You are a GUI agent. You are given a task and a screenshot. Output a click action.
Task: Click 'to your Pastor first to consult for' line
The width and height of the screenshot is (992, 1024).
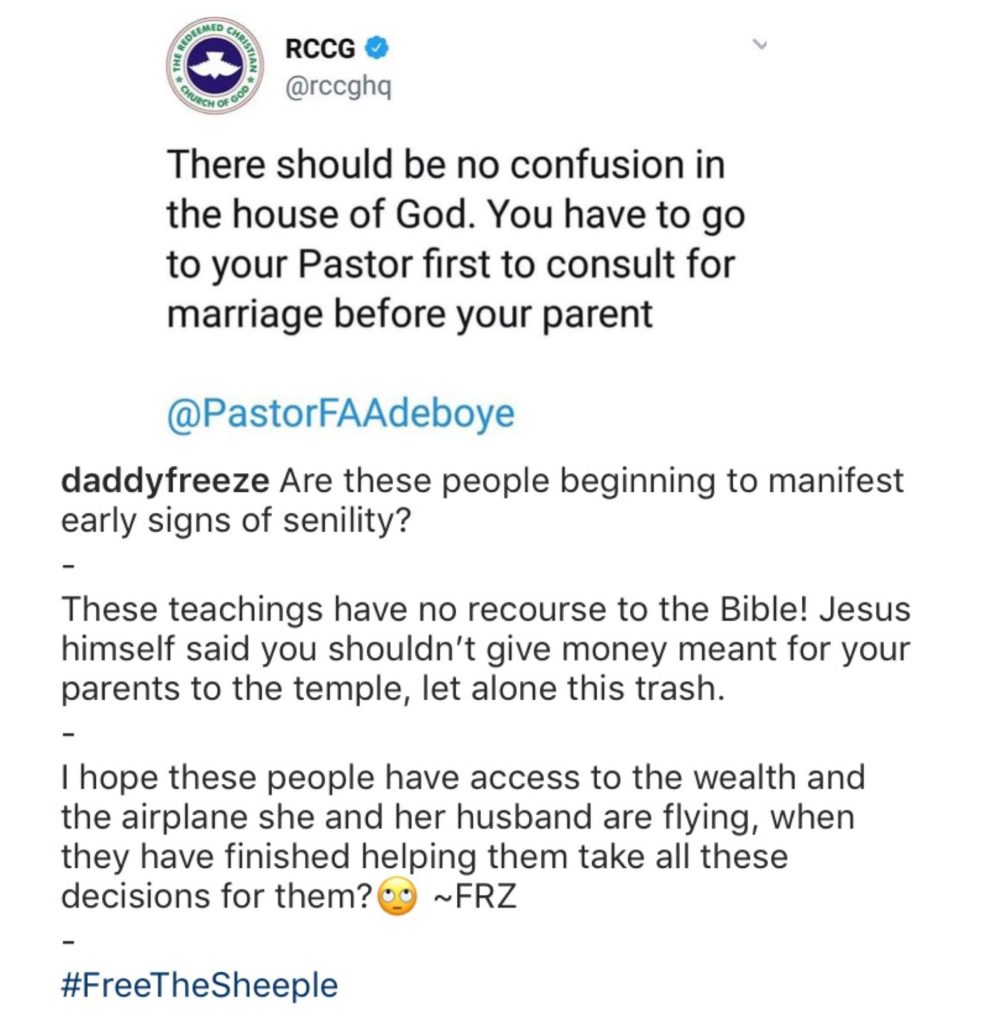(451, 264)
